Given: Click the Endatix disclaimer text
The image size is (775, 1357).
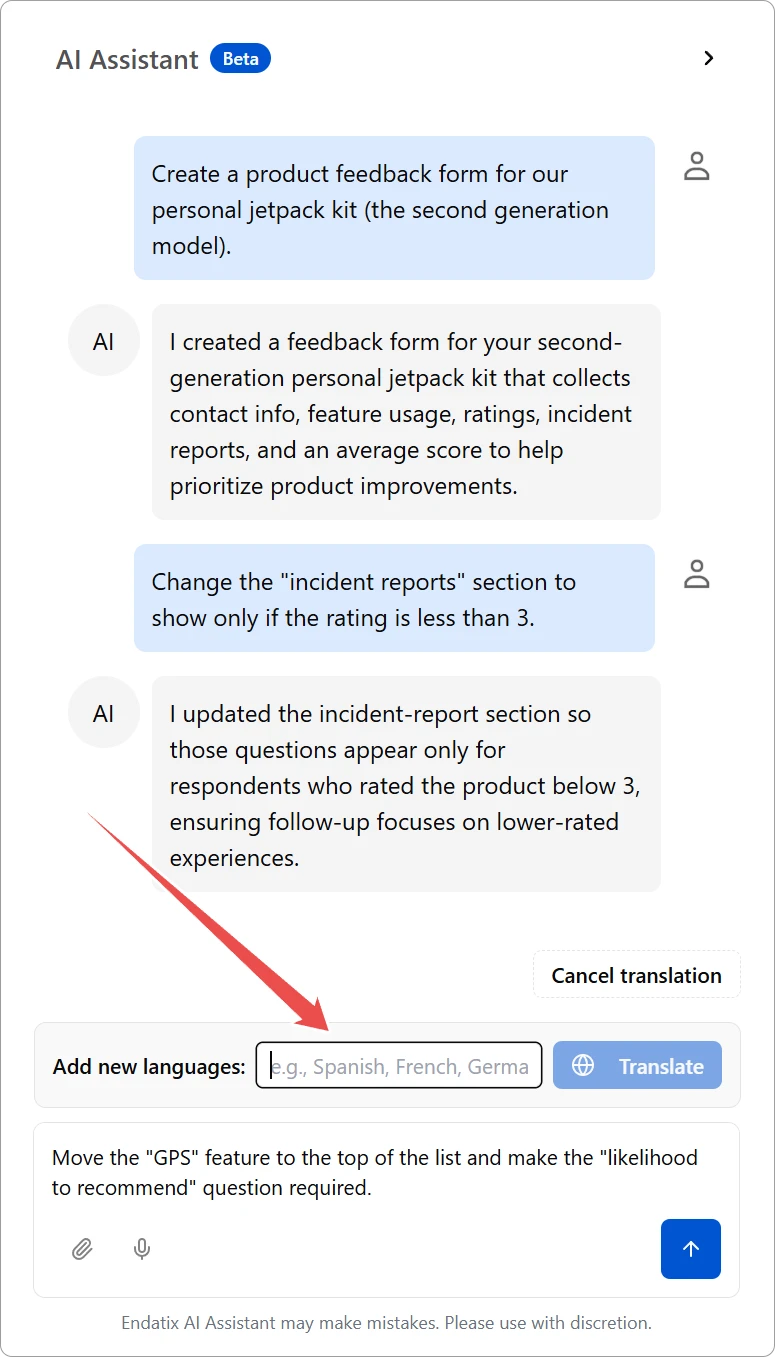Looking at the screenshot, I should pos(387,1322).
